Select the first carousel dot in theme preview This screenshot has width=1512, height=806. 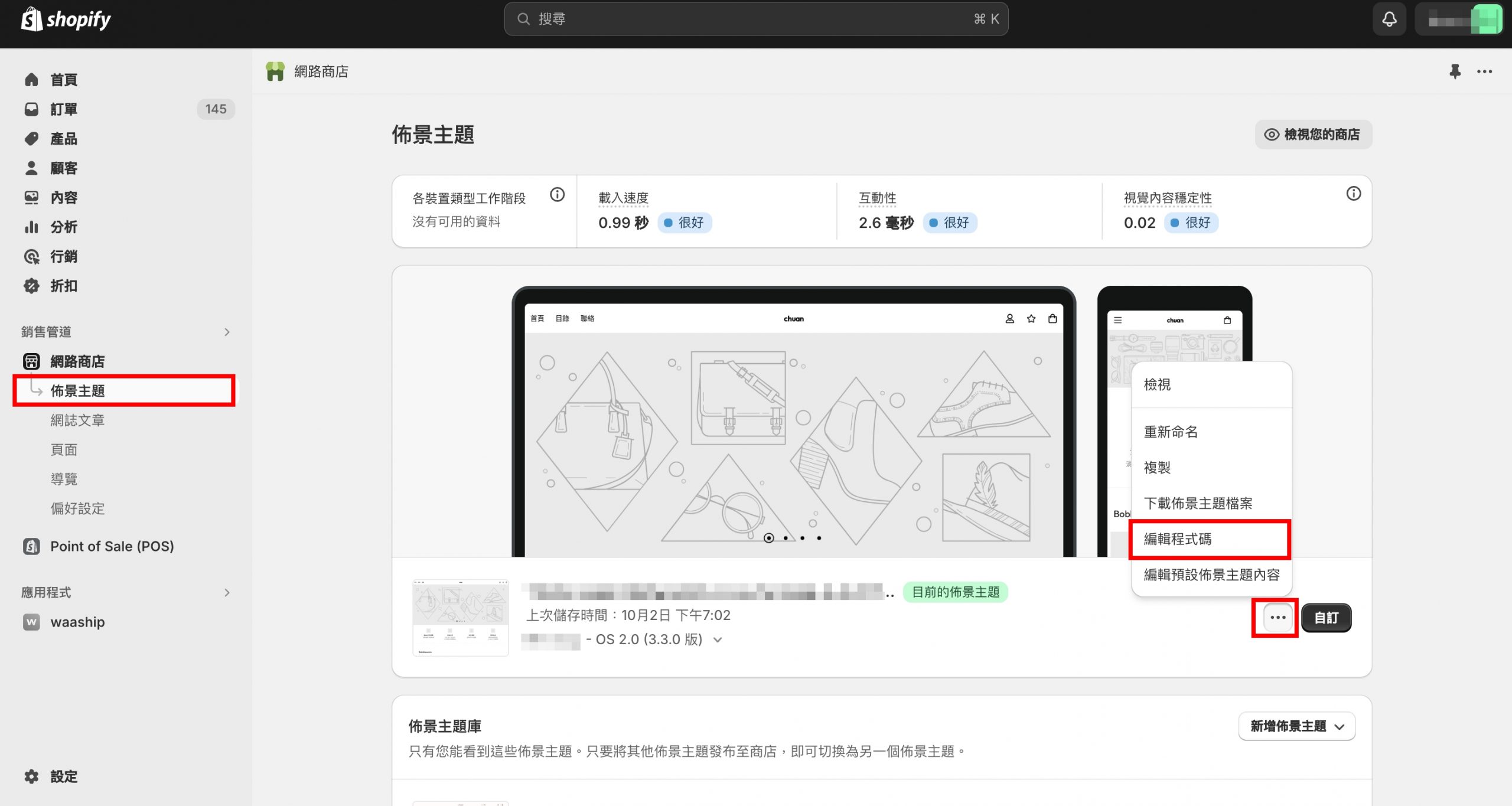tap(768, 538)
